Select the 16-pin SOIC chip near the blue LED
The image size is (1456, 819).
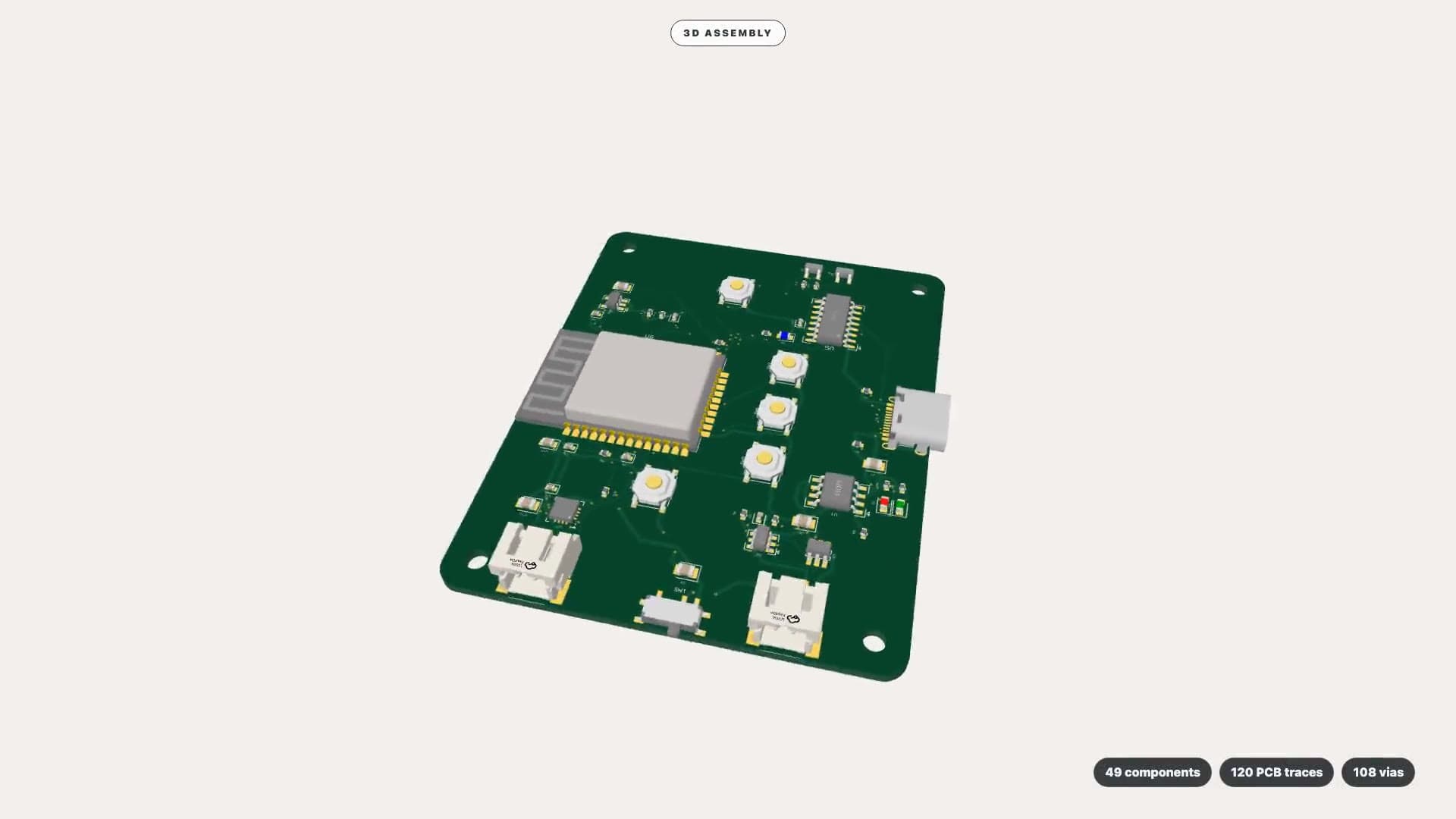[836, 321]
